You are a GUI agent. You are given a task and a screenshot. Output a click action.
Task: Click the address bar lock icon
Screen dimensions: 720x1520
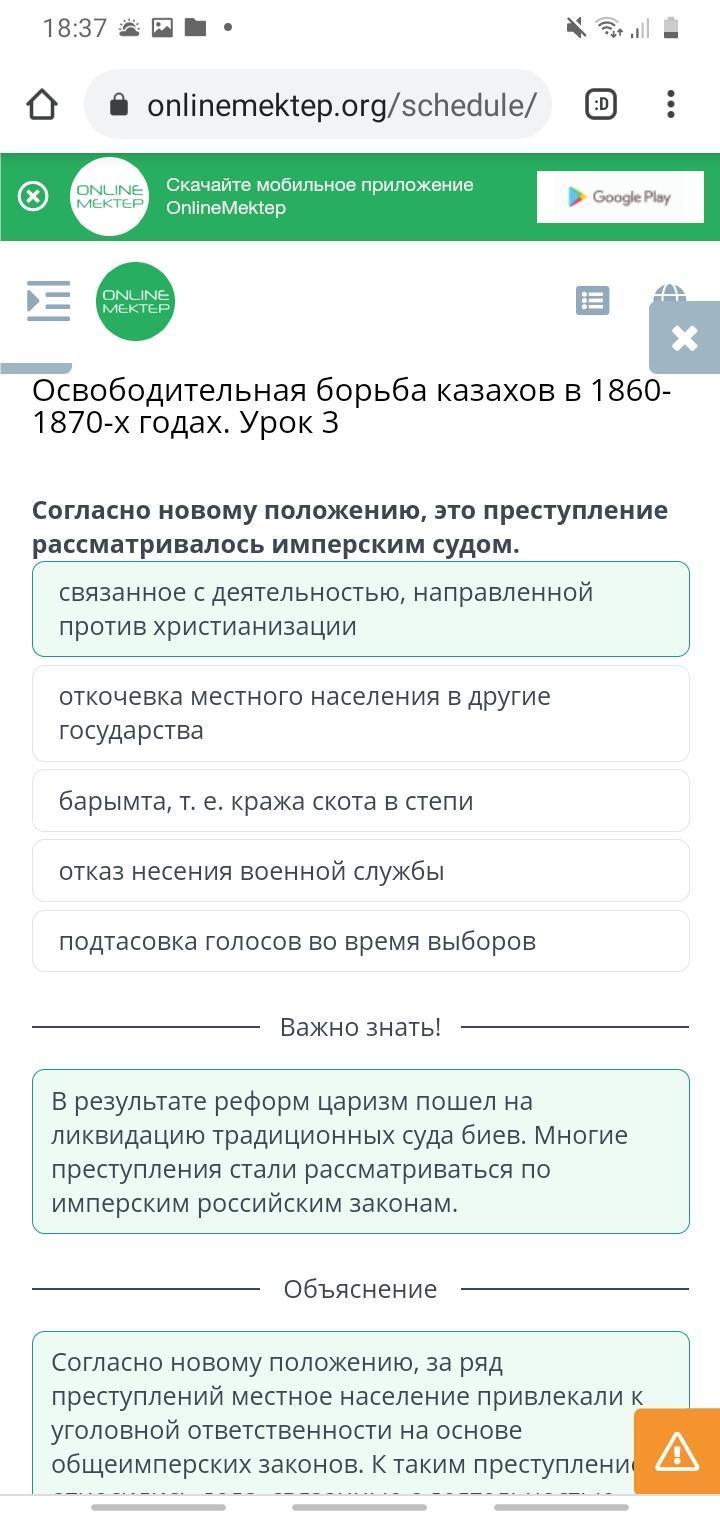(x=119, y=104)
